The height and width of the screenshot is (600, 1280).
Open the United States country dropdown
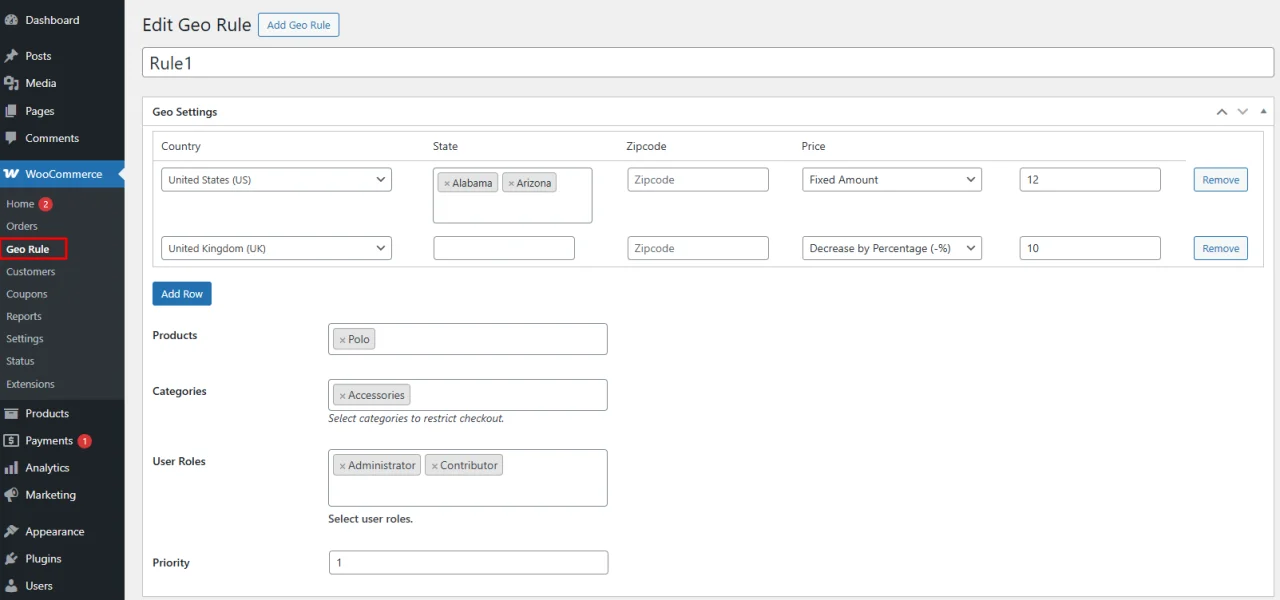pyautogui.click(x=276, y=180)
